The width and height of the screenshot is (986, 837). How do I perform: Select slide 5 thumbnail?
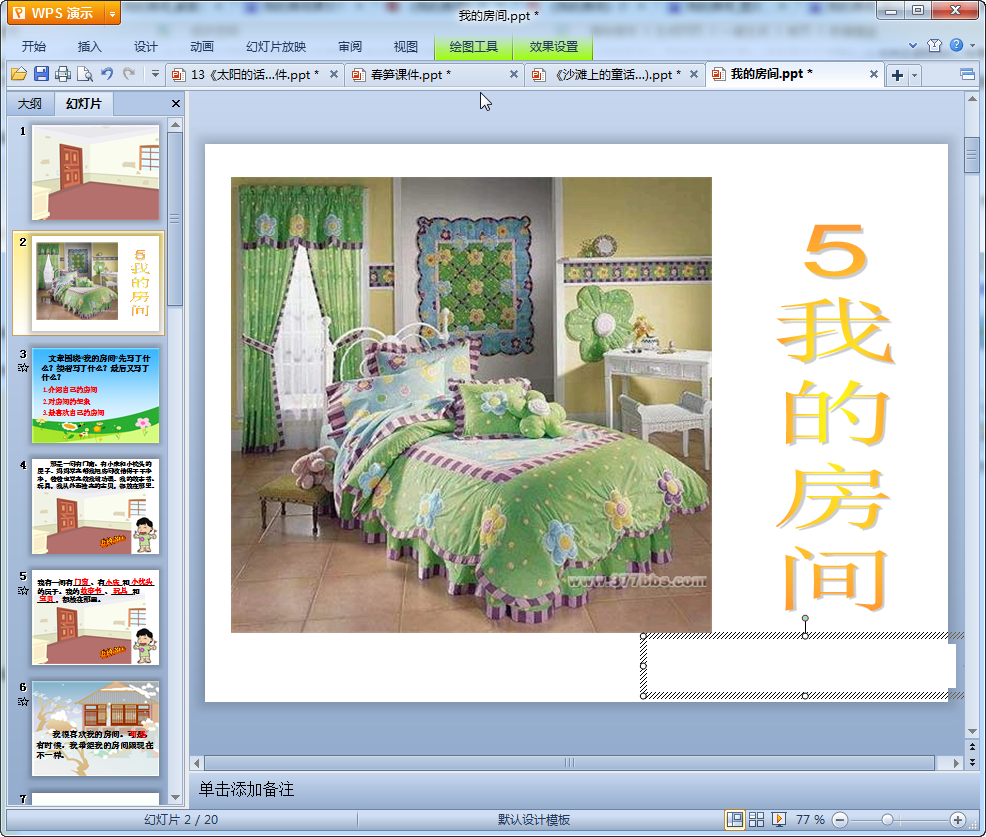pyautogui.click(x=96, y=618)
